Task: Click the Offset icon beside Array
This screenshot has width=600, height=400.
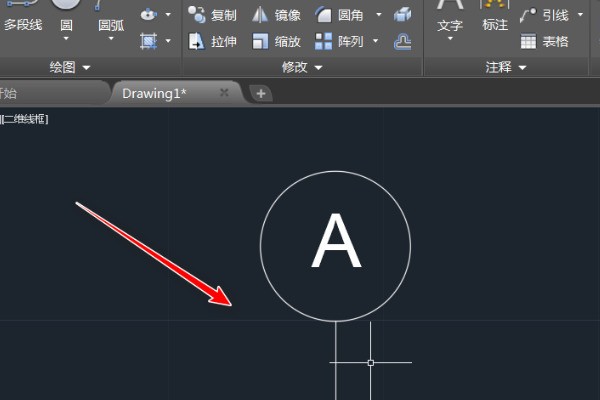Action: tap(403, 41)
